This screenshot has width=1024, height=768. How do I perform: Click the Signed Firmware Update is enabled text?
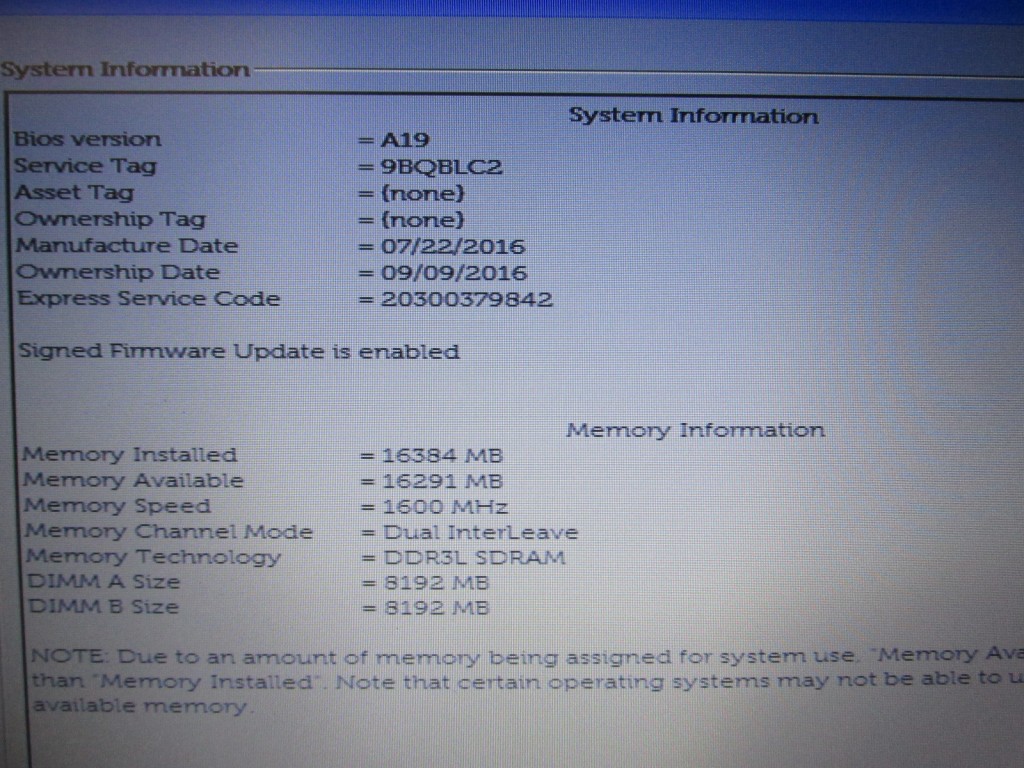[239, 352]
